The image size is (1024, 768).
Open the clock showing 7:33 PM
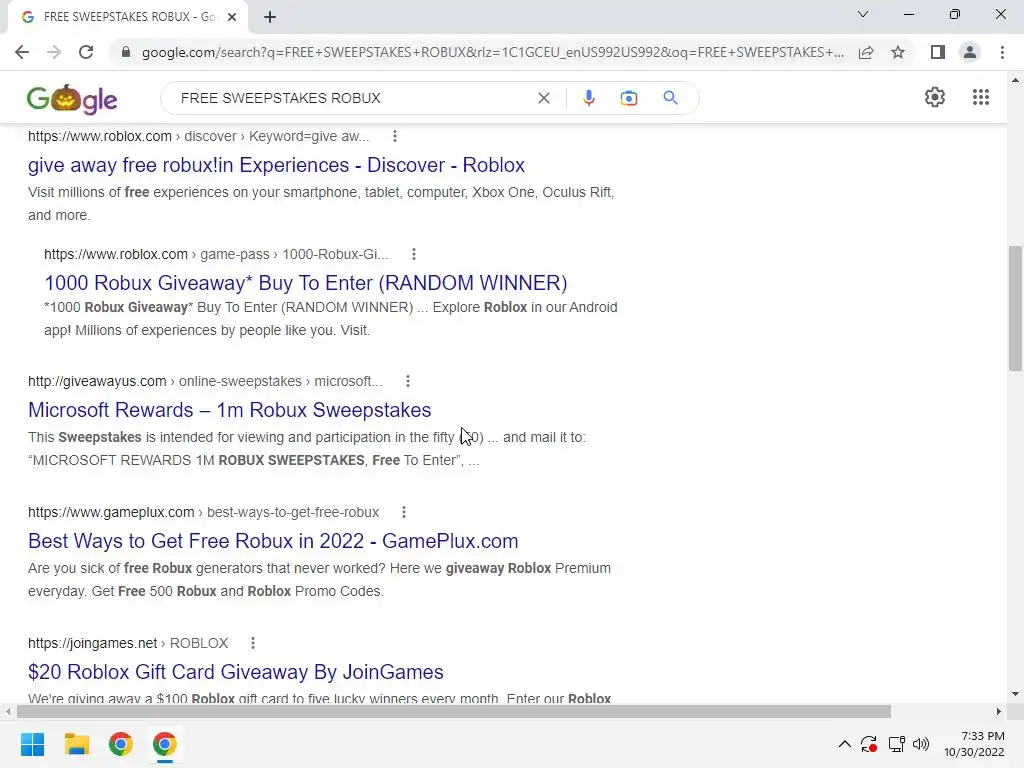(x=974, y=744)
